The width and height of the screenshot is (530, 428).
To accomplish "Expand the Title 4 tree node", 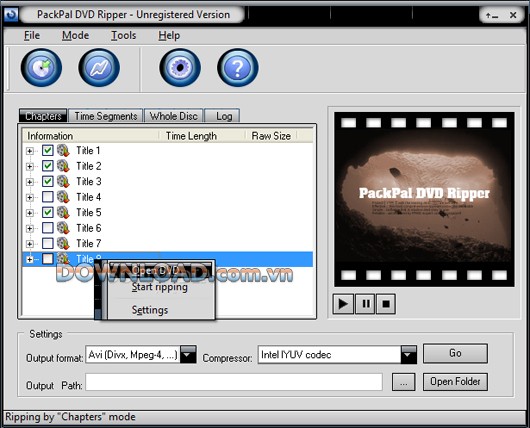I will click(x=30, y=197).
